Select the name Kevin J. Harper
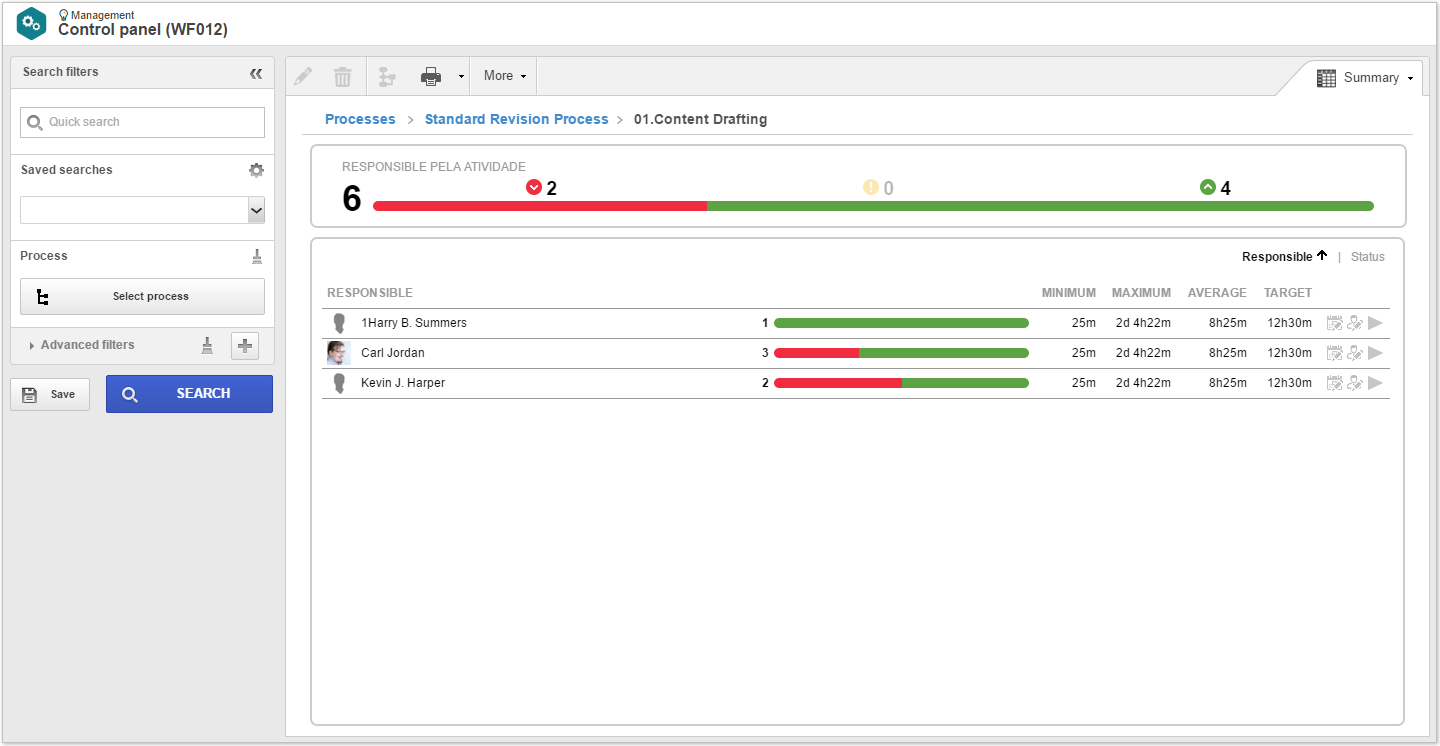This screenshot has width=1440, height=746. tap(403, 383)
